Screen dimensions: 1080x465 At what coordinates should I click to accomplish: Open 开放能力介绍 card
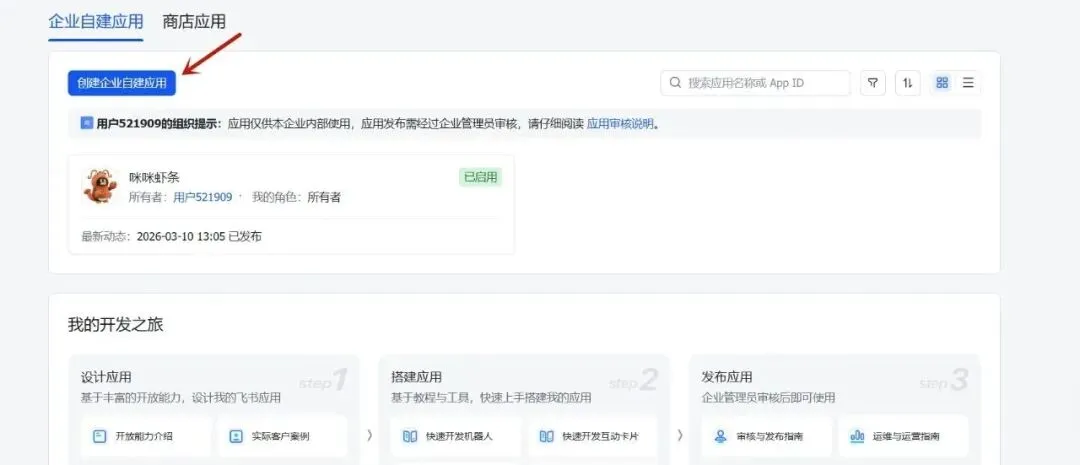[145, 436]
